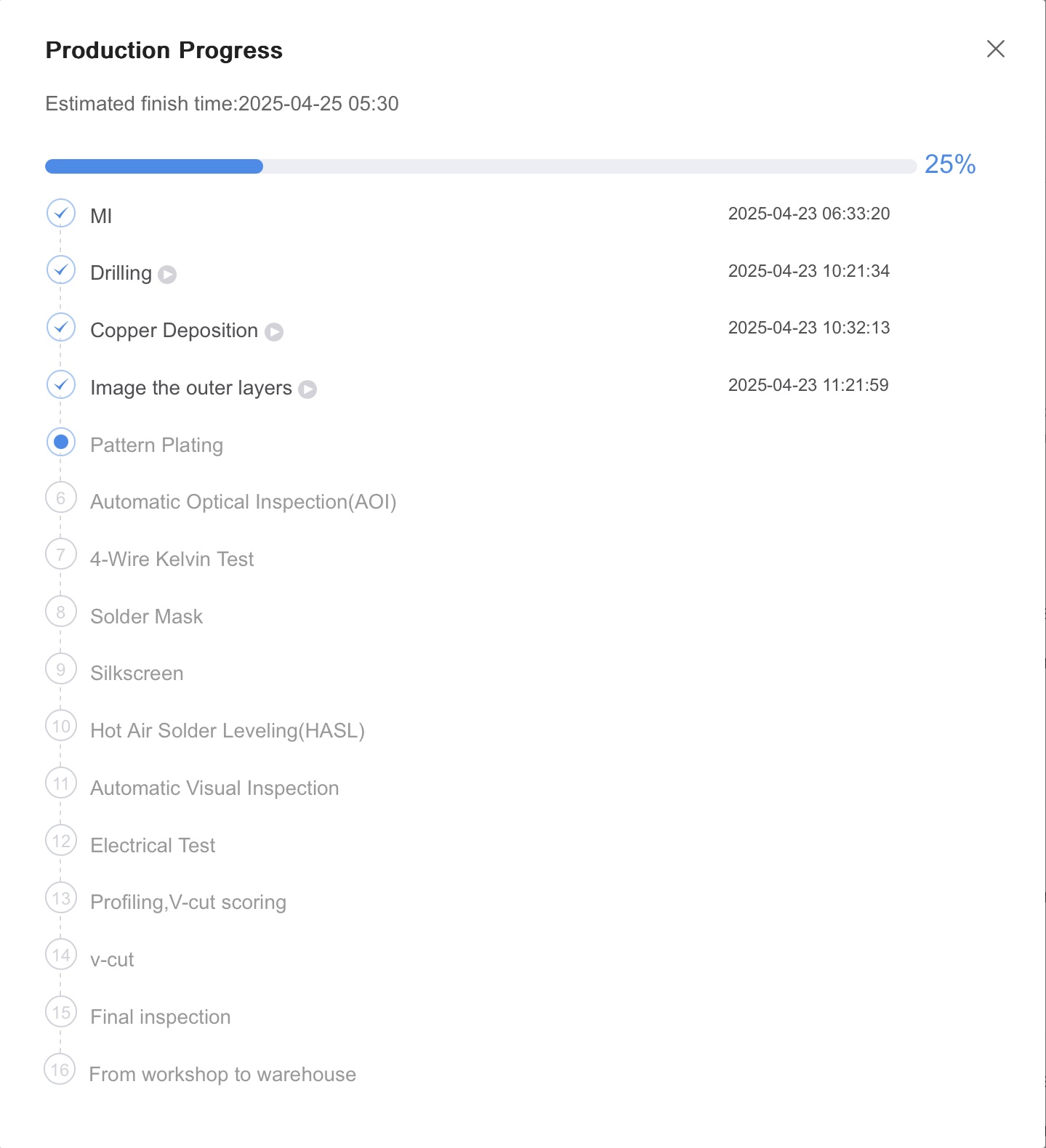The width and height of the screenshot is (1046, 1148).
Task: Play the Image the outer layers video
Action: (x=307, y=389)
